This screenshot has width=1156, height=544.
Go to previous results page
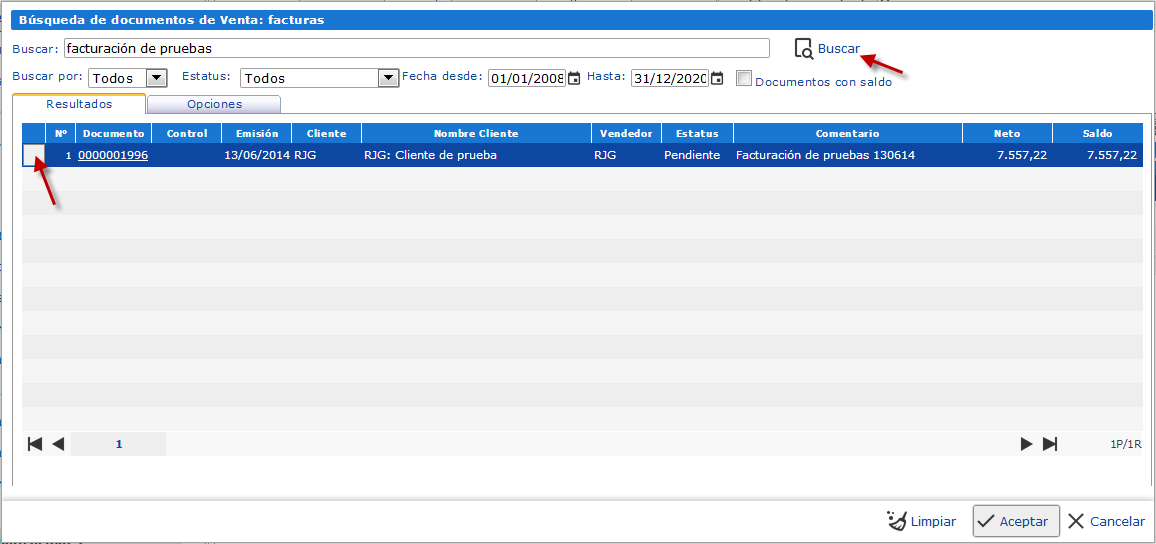click(x=58, y=444)
